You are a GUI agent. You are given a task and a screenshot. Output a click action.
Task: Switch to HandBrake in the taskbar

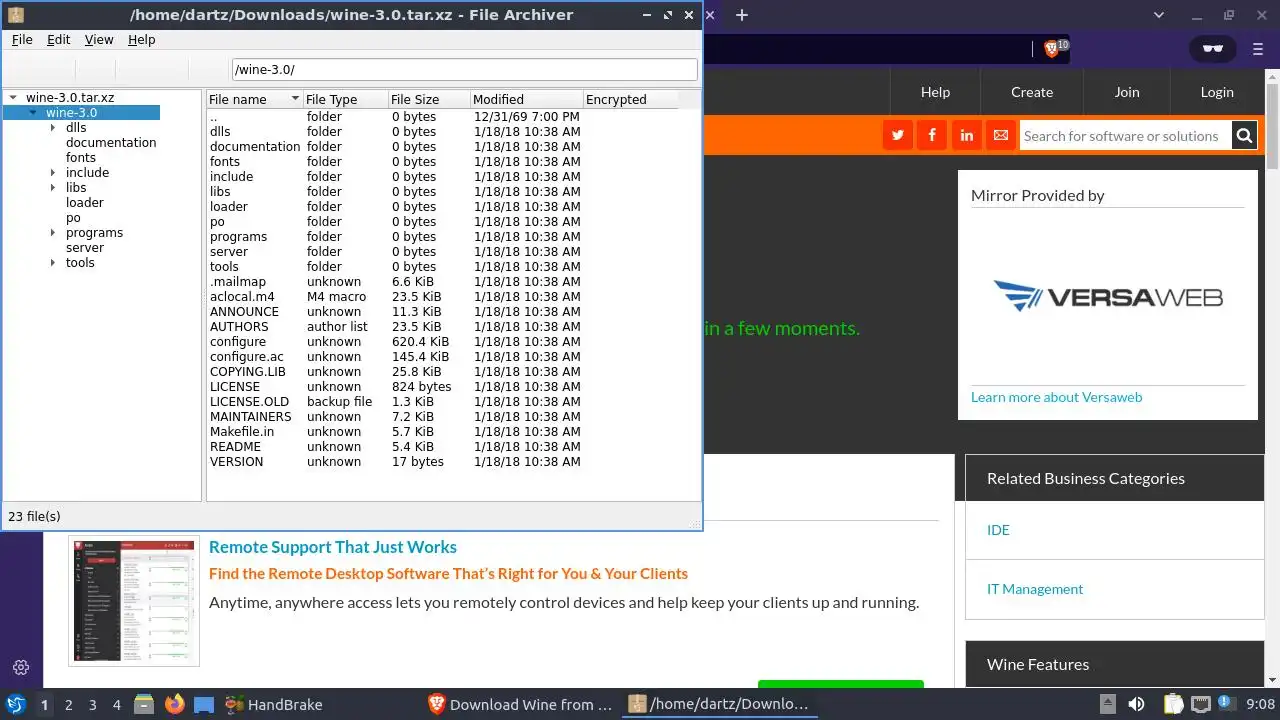(273, 704)
